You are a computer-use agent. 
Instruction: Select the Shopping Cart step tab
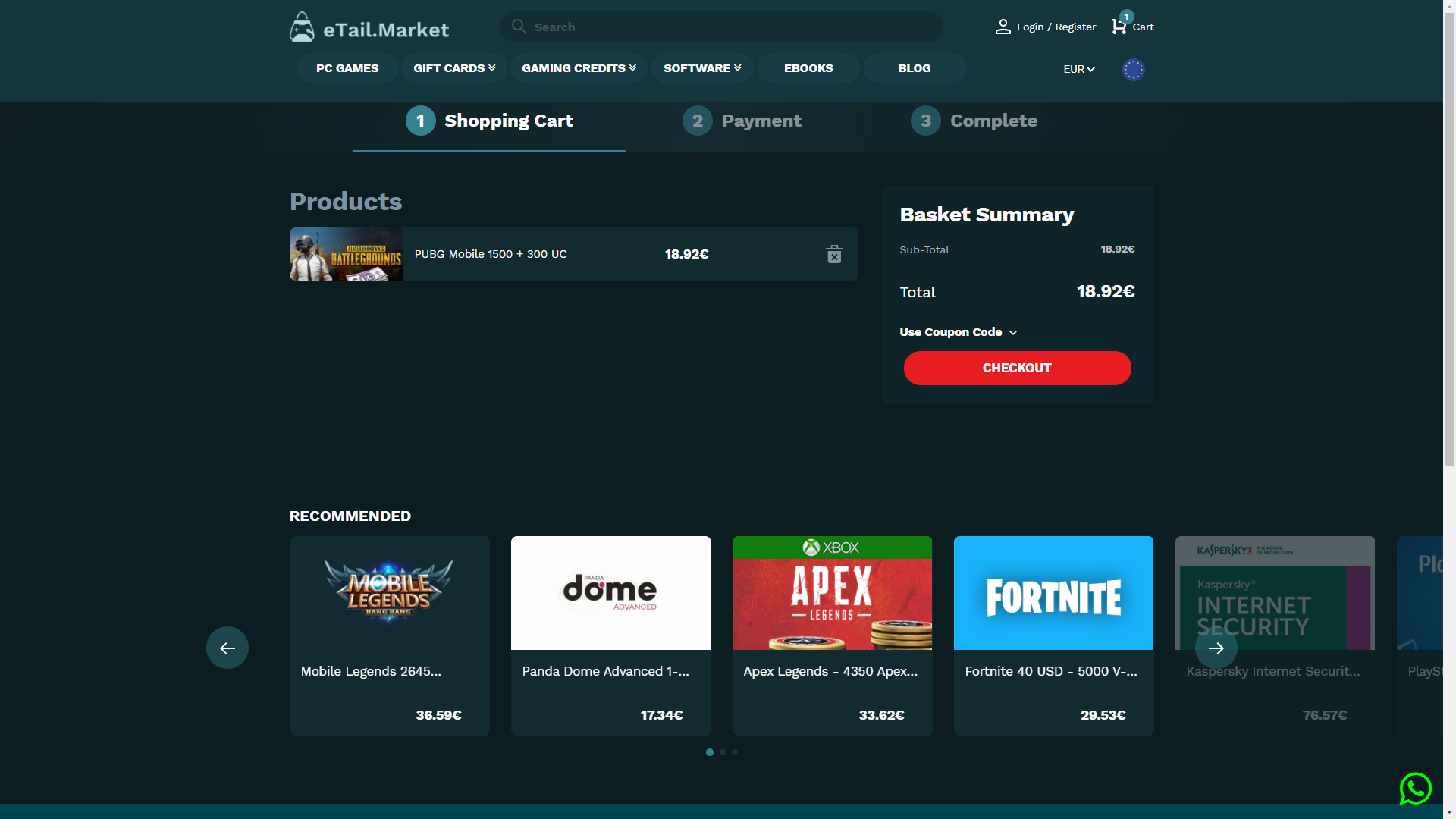tap(489, 121)
